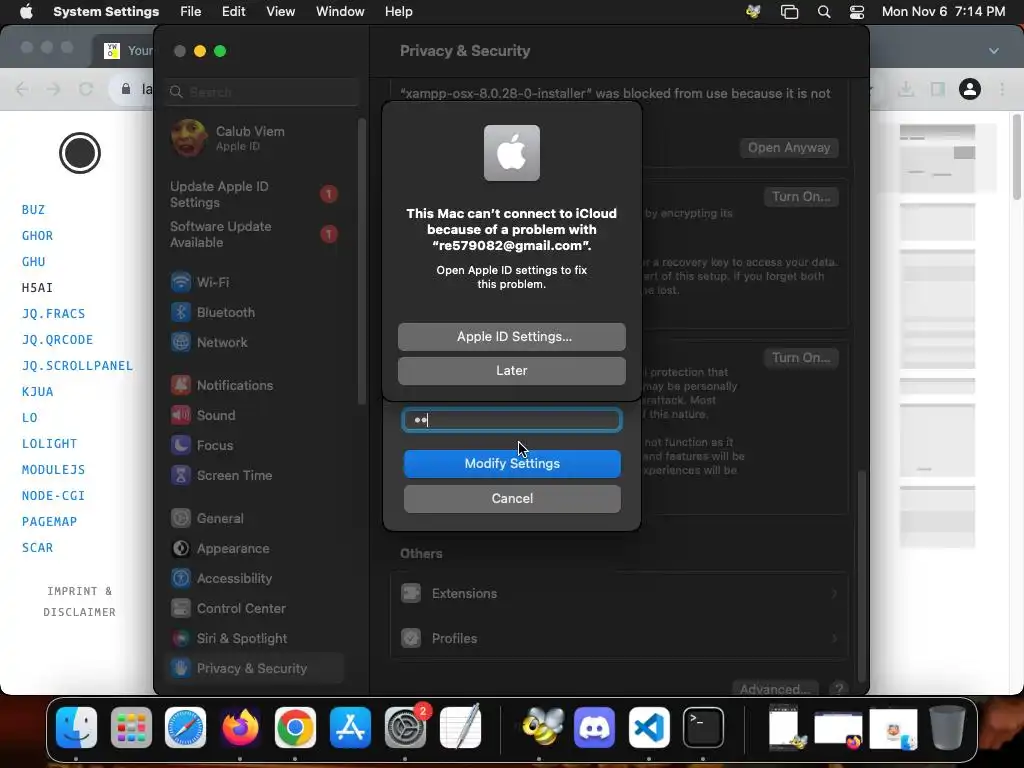
Task: Open Discord from the Dock
Action: [594, 727]
